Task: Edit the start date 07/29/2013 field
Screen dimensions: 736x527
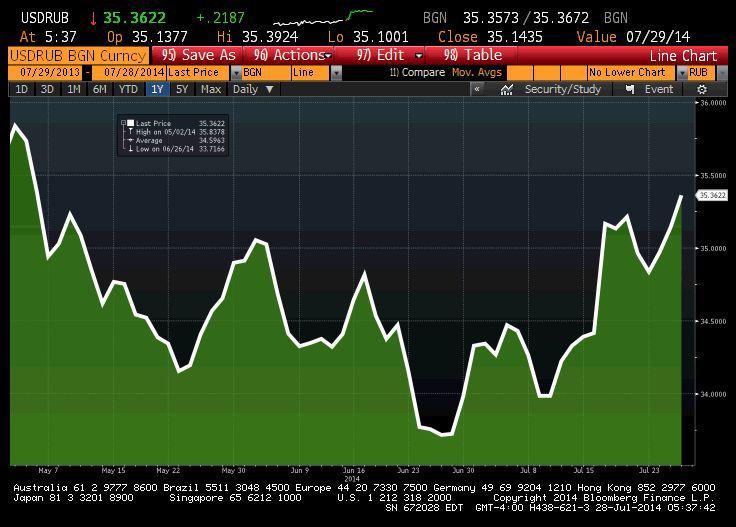Action: tap(46, 73)
